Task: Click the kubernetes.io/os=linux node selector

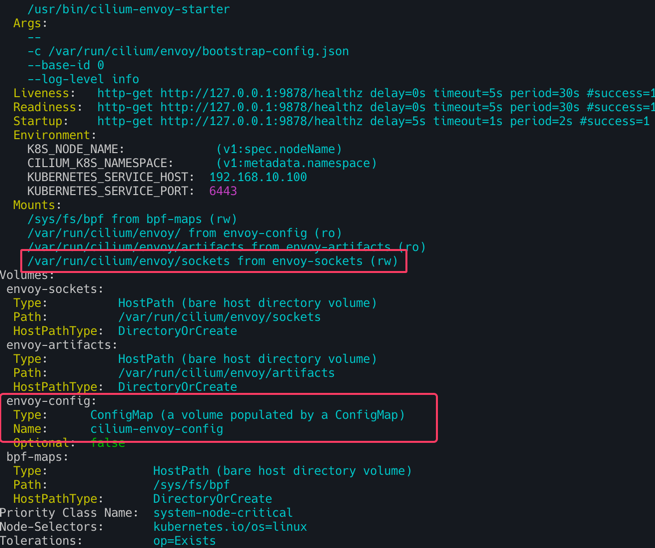Action: [x=230, y=527]
